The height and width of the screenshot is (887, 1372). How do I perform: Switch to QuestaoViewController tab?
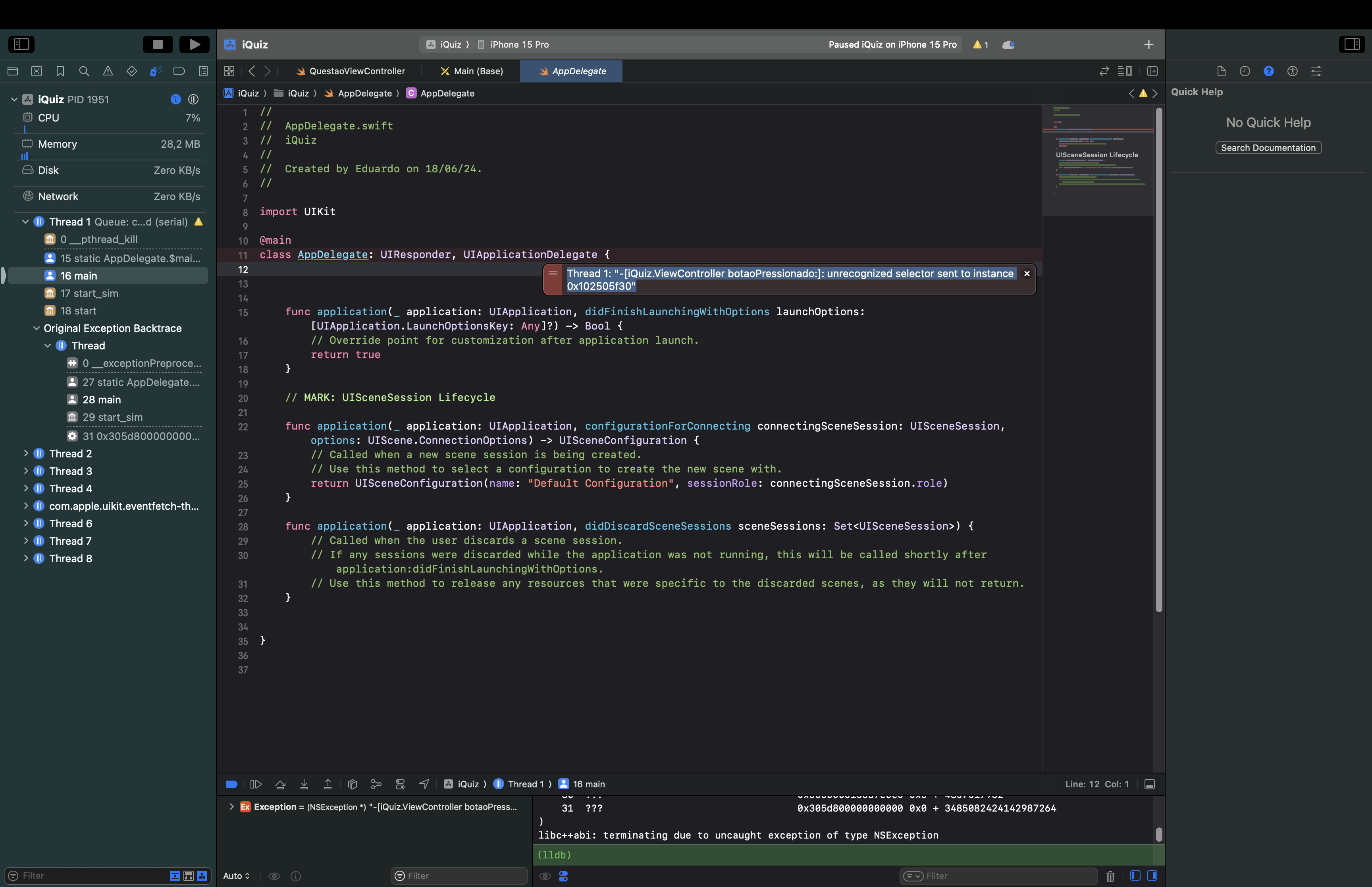(350, 71)
